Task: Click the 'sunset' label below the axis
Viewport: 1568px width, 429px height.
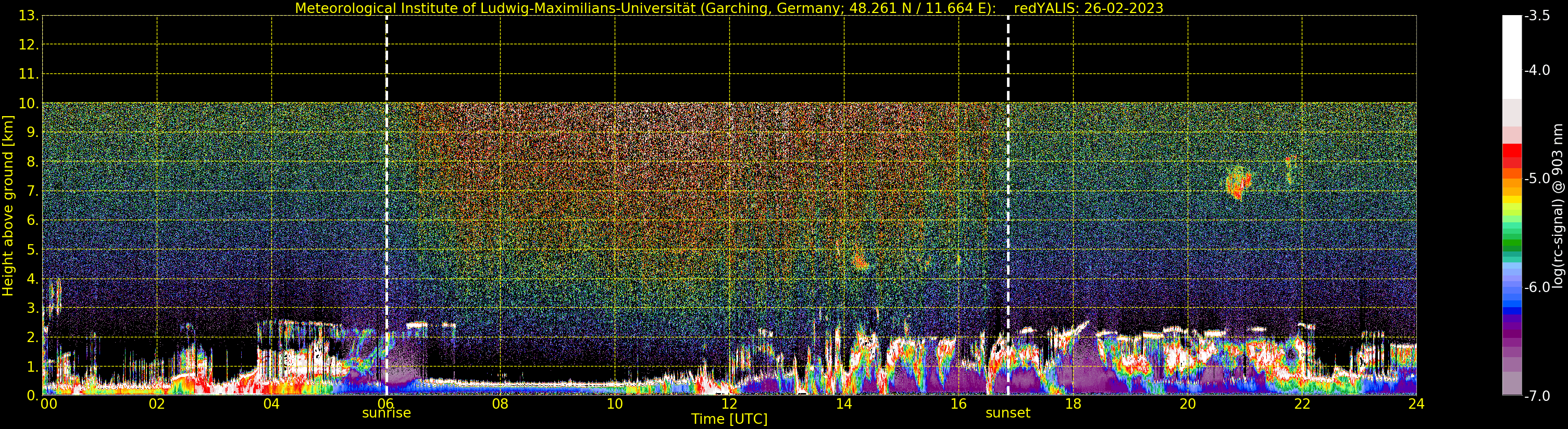Action: tap(1008, 413)
